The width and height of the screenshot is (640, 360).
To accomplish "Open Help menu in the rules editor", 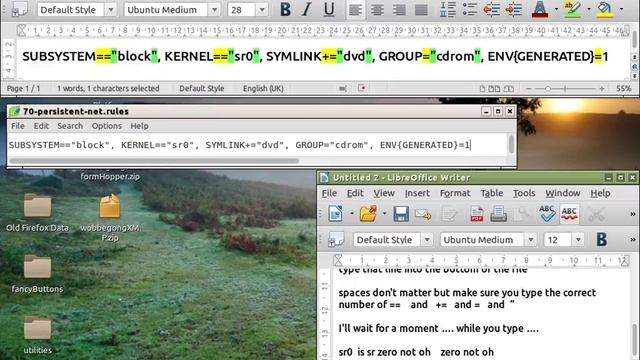I will [139, 126].
